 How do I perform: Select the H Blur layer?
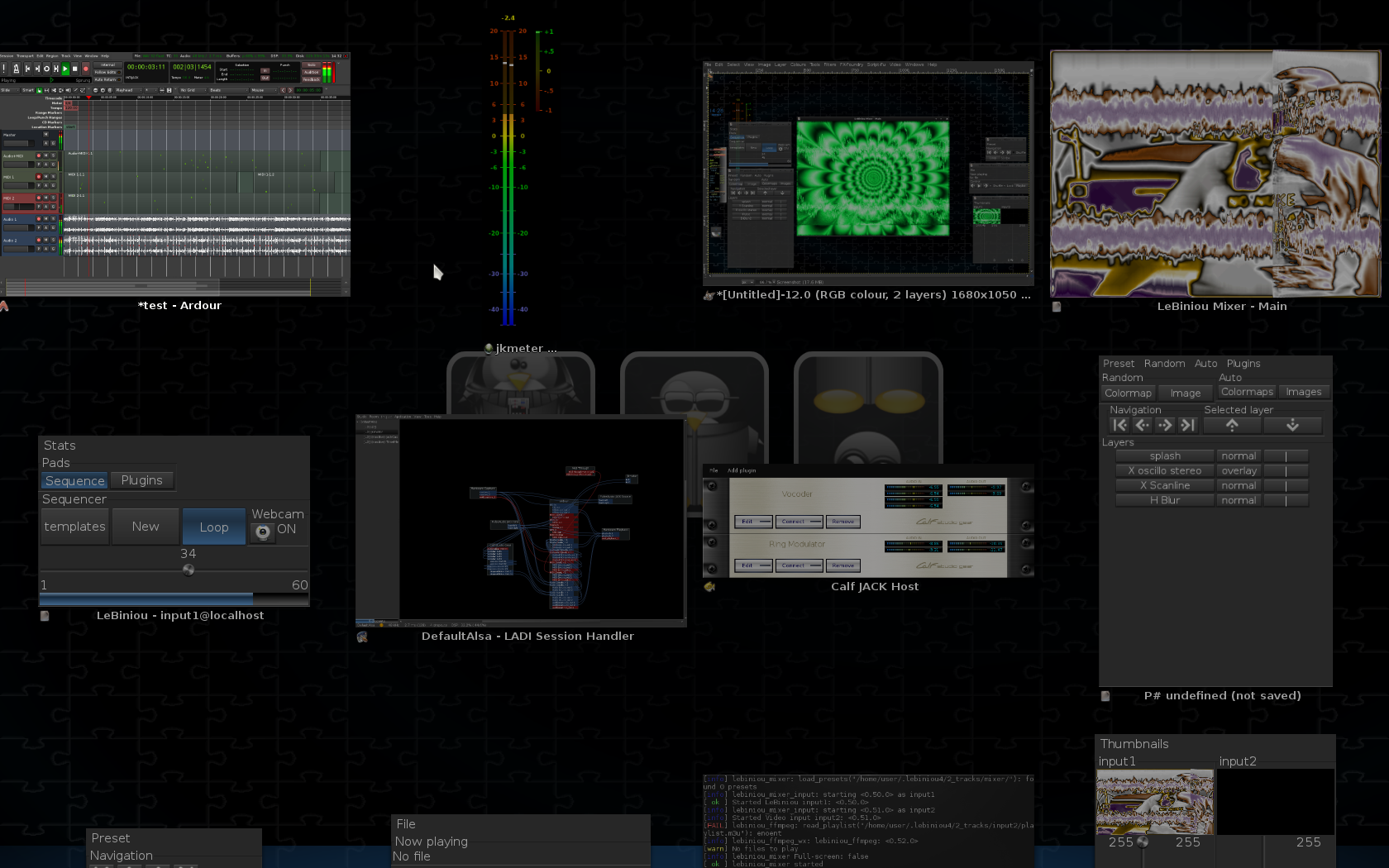coord(1165,501)
